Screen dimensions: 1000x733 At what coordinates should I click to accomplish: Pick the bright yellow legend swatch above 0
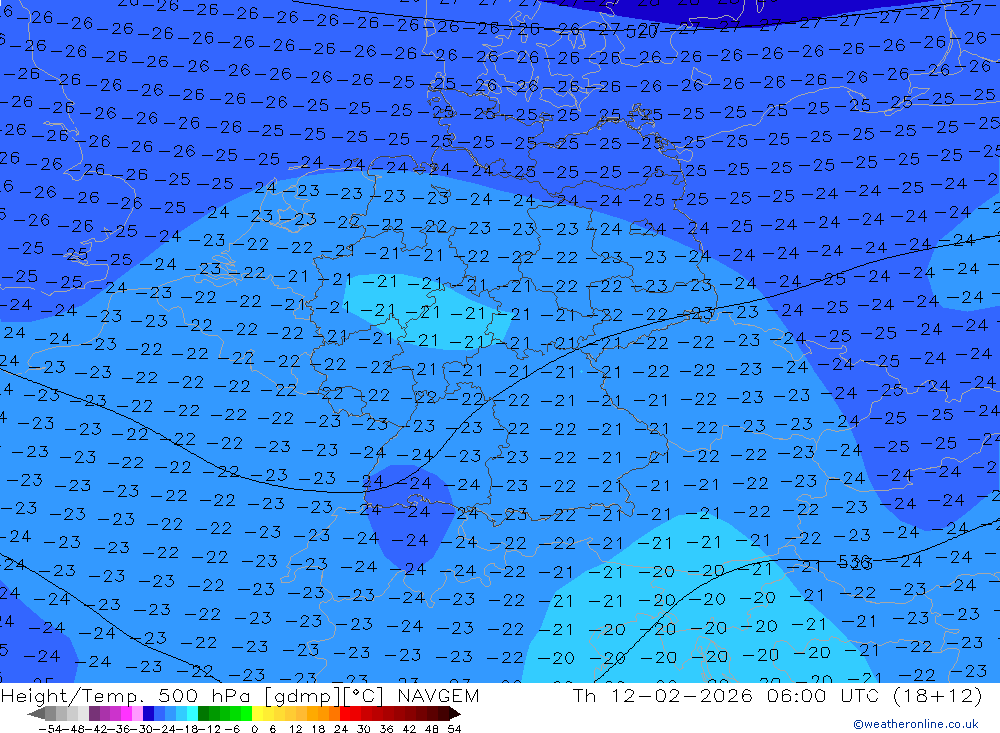coord(258,713)
